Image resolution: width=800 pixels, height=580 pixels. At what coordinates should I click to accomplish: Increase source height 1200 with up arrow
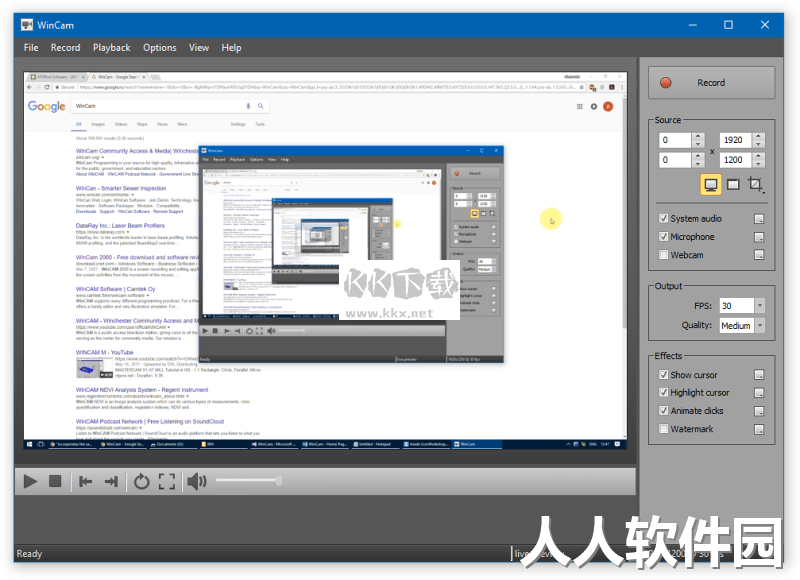pos(759,156)
